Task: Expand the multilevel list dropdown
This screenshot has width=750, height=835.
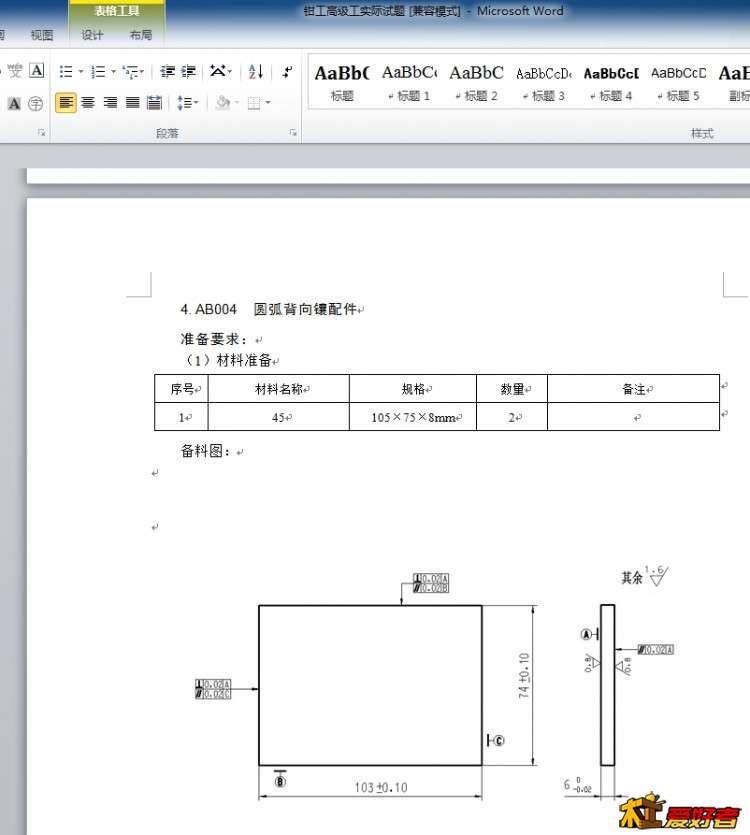Action: (142, 71)
